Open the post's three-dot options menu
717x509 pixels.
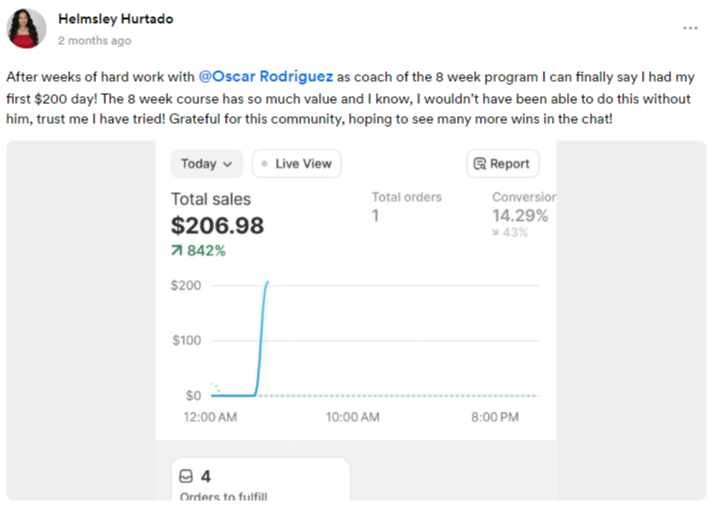[x=690, y=28]
